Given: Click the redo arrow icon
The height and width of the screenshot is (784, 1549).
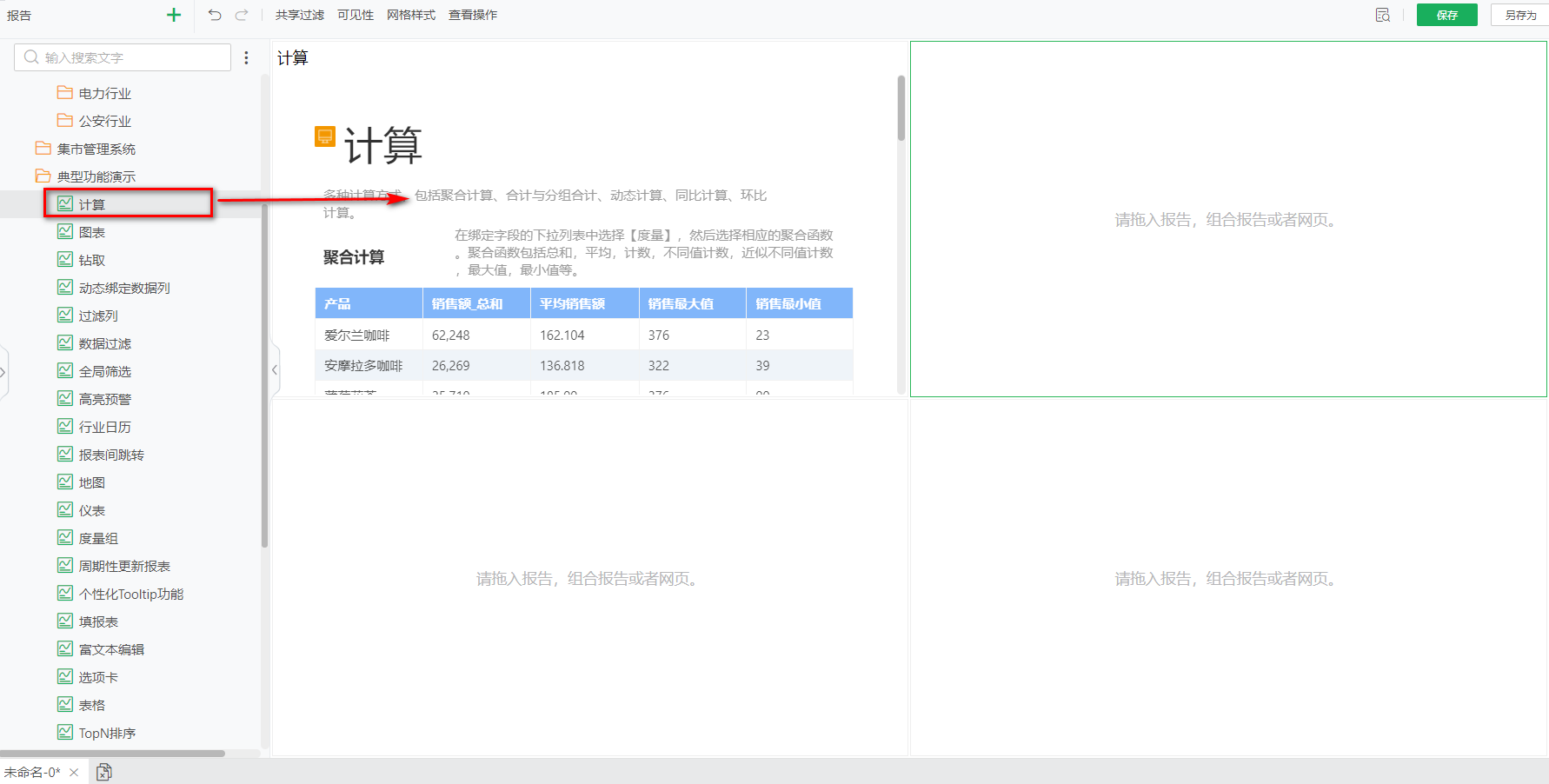Looking at the screenshot, I should [x=242, y=15].
